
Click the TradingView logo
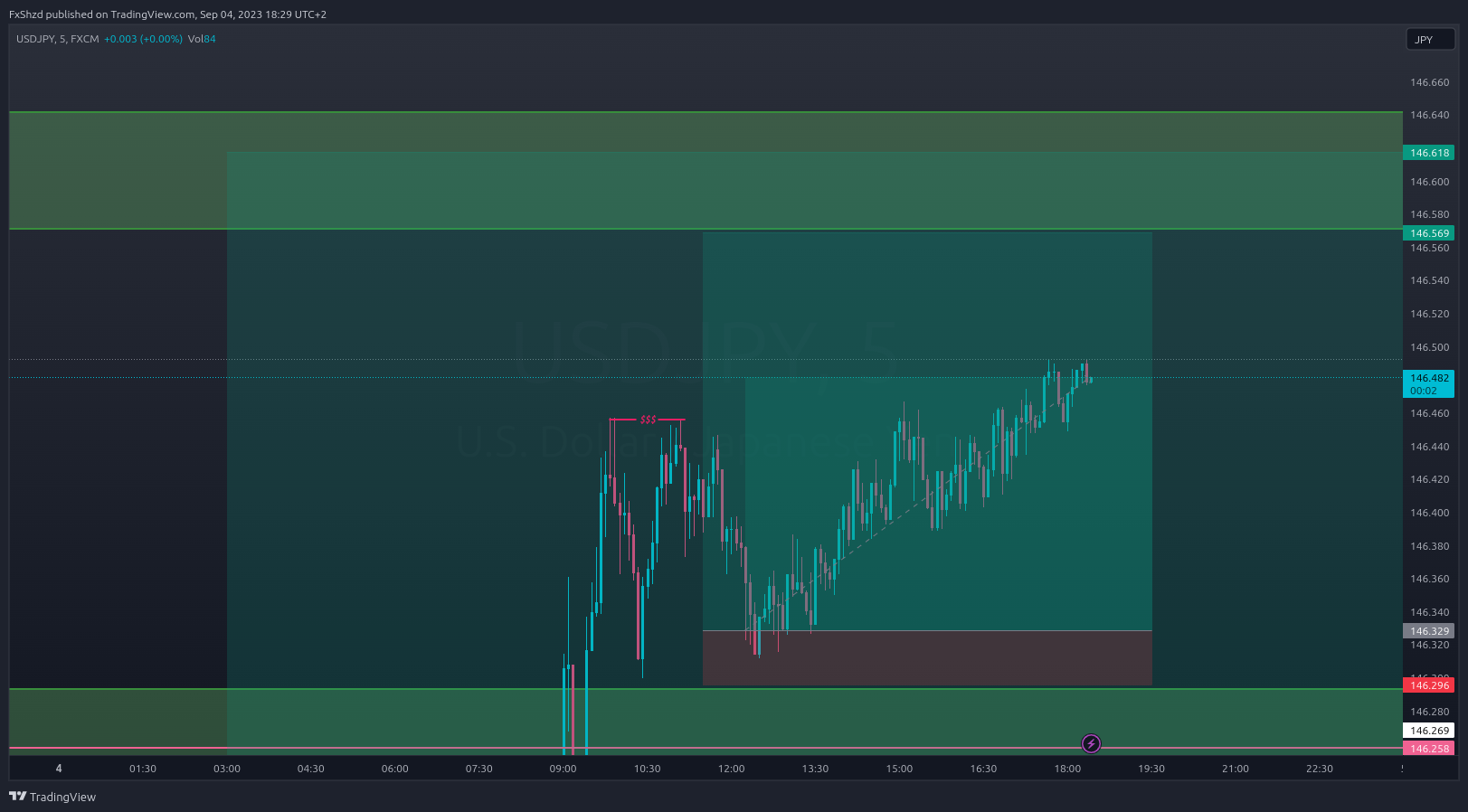(x=52, y=797)
